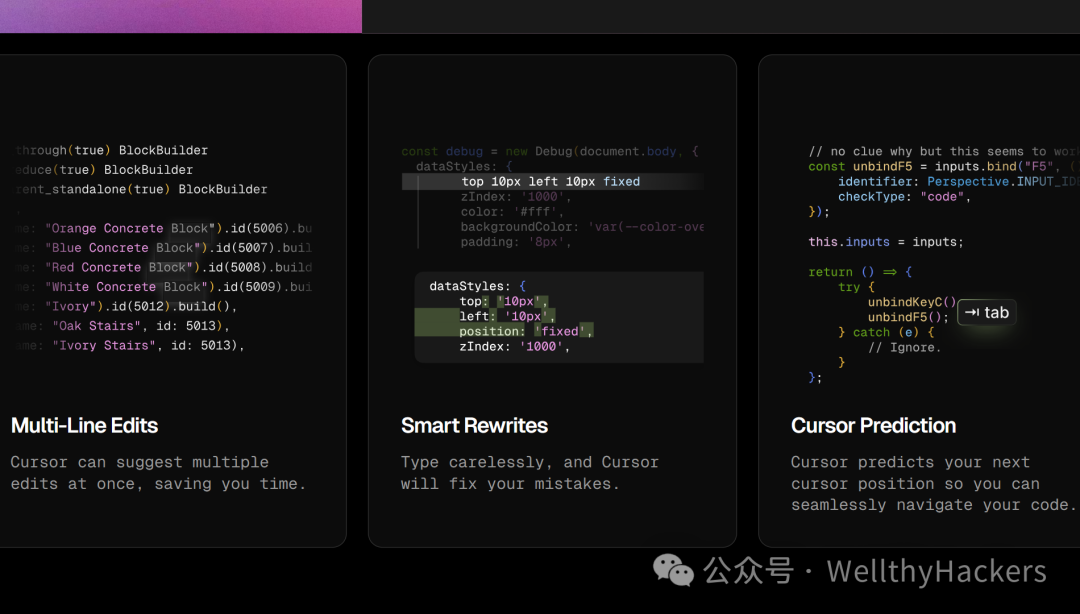Click the '// no clue why but this seems' comment
Screen dimensions: 1080x614
coord(944,152)
